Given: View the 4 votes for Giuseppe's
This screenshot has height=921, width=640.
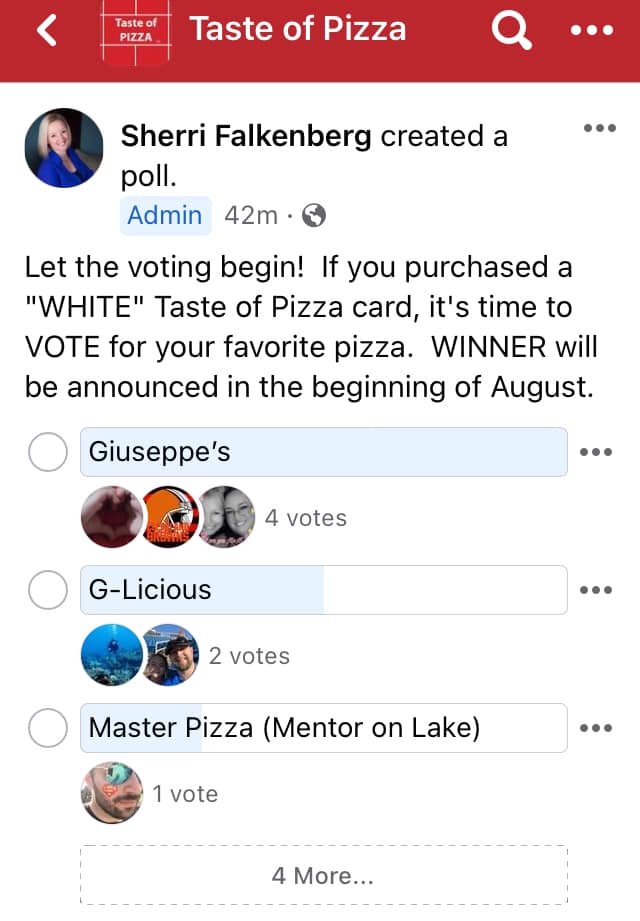Looking at the screenshot, I should coord(306,518).
